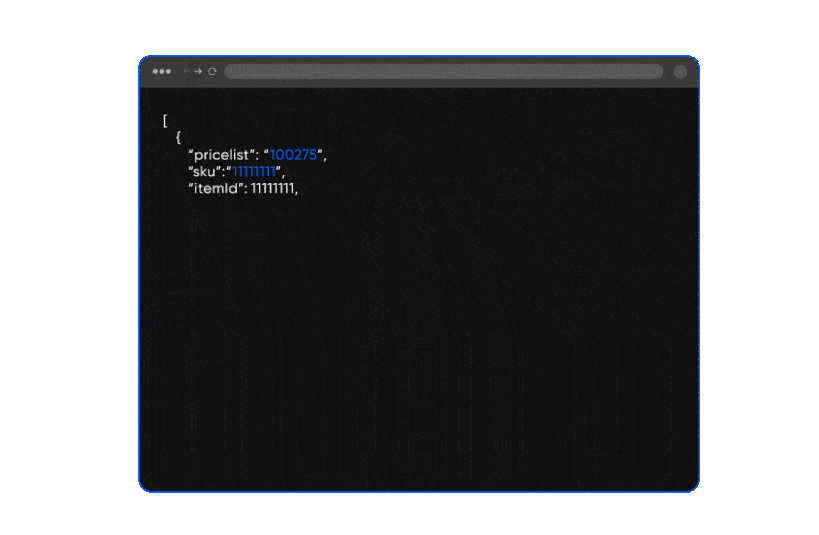819x535 pixels.
Task: Click the blue value 100275
Action: click(x=293, y=155)
